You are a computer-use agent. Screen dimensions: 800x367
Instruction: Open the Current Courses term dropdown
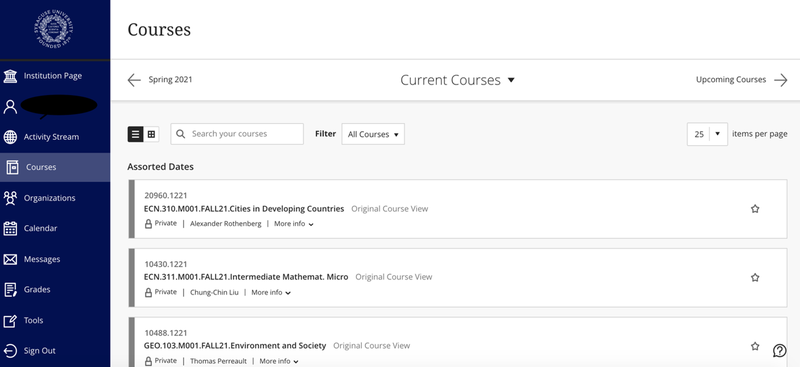(457, 80)
